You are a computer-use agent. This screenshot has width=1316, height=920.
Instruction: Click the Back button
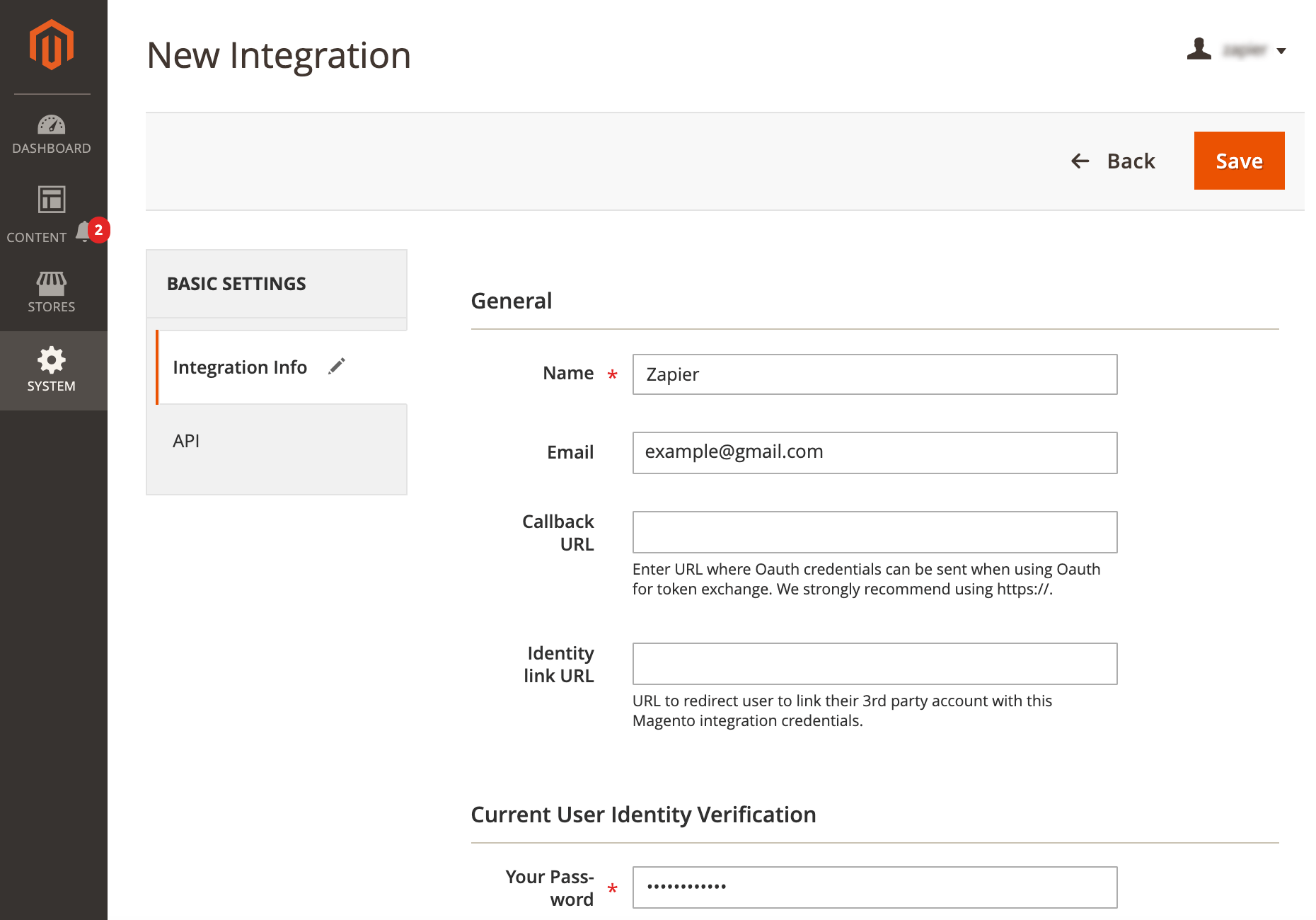coord(1130,161)
